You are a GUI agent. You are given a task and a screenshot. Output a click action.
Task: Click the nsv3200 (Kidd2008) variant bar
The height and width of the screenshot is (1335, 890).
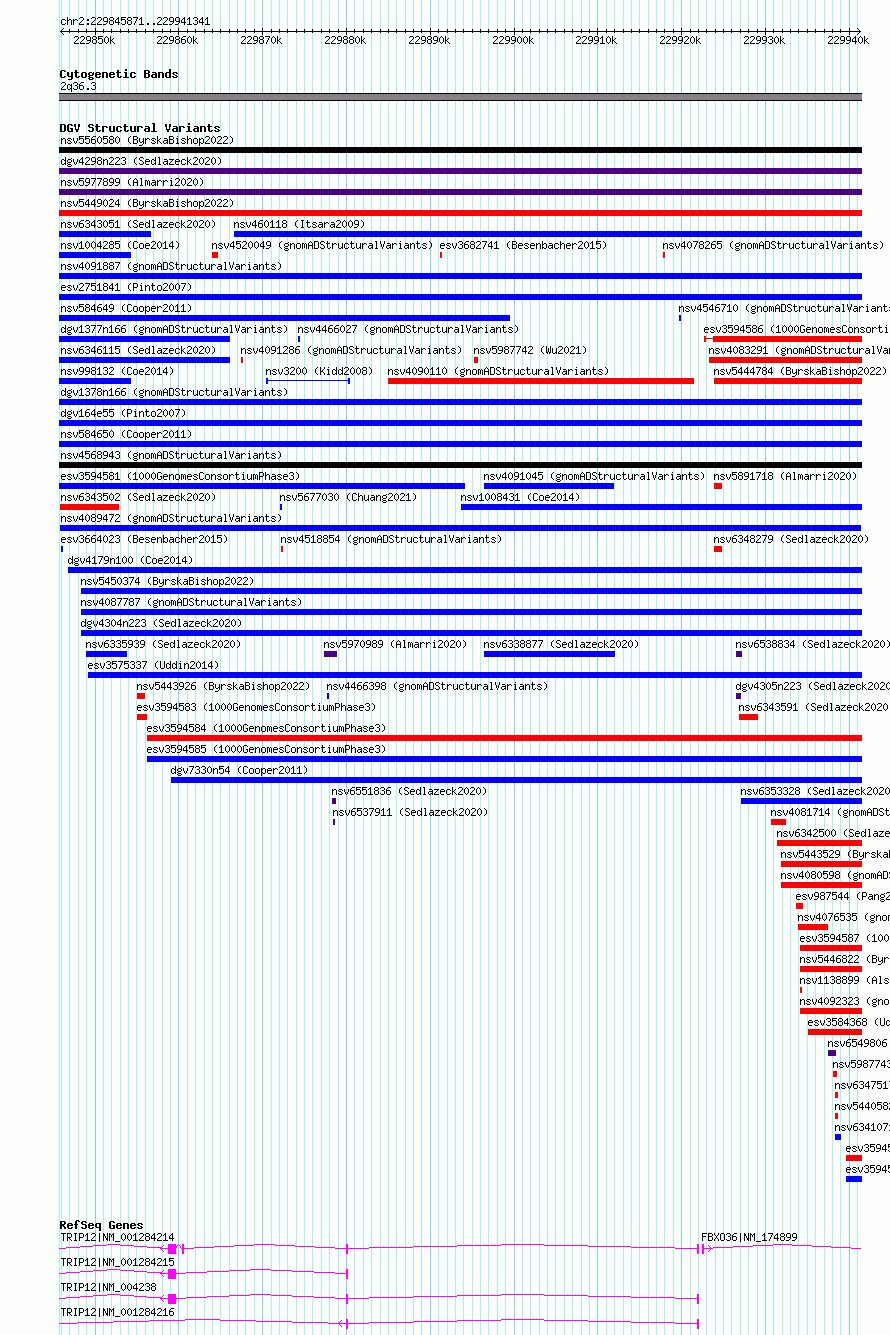coord(307,381)
